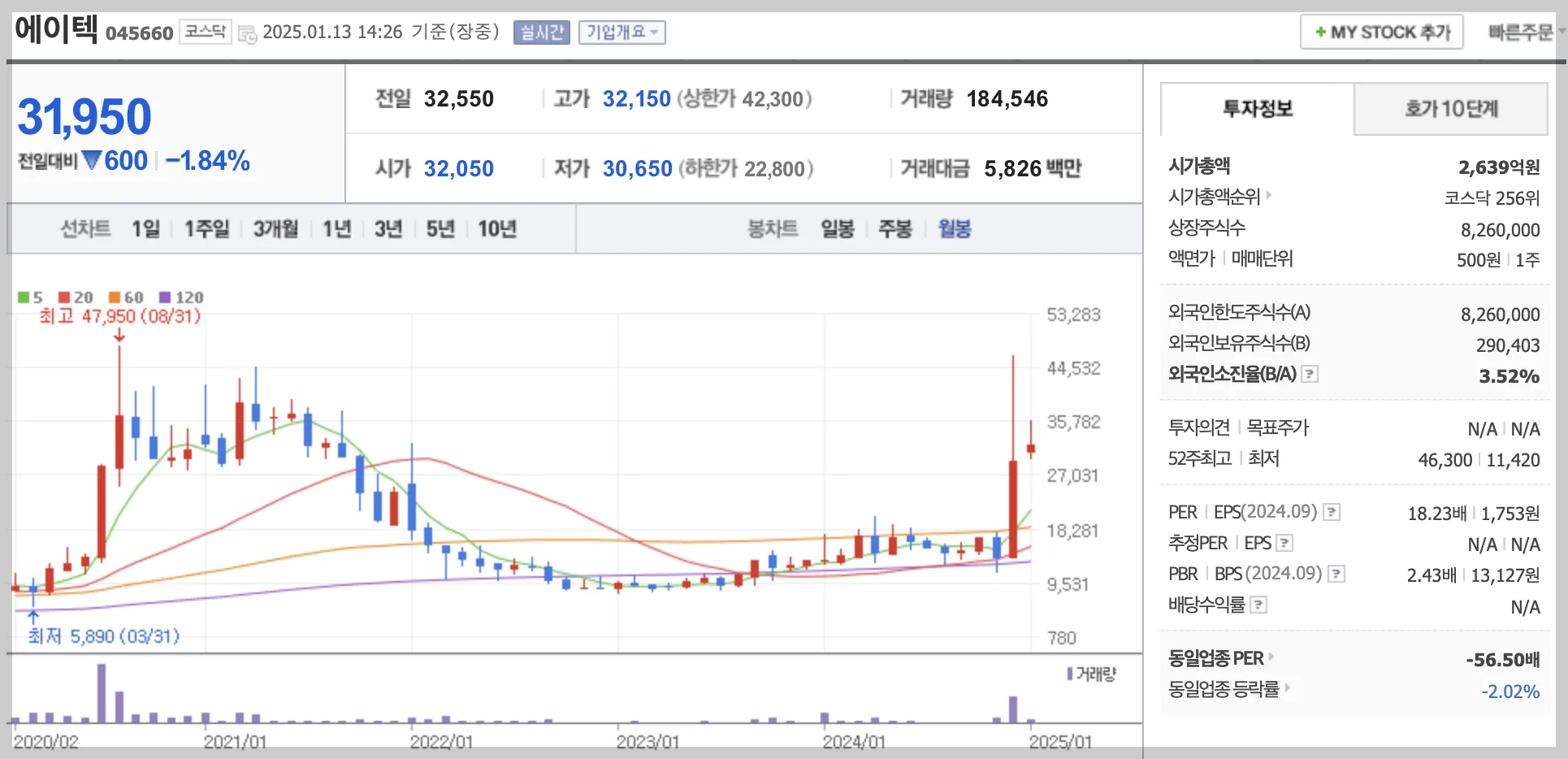Click the MY STOCK 추가 button
The width and height of the screenshot is (1568, 759).
(1382, 33)
